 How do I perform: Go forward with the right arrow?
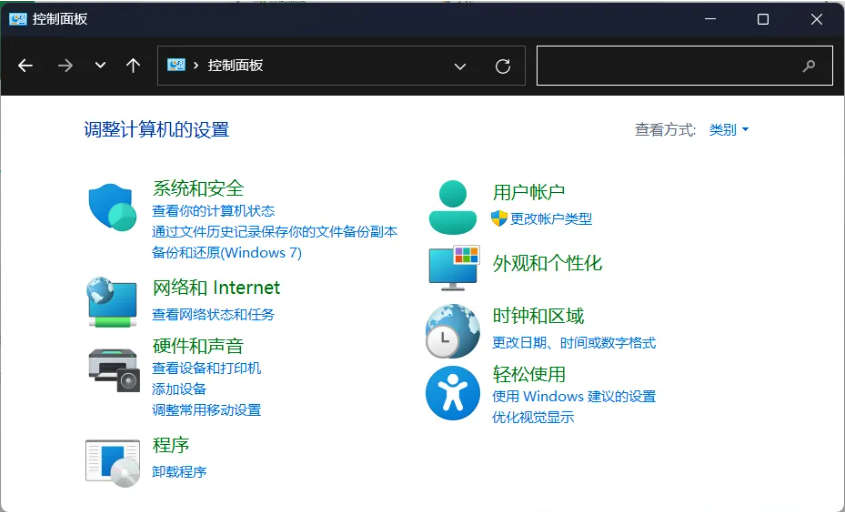coord(65,66)
